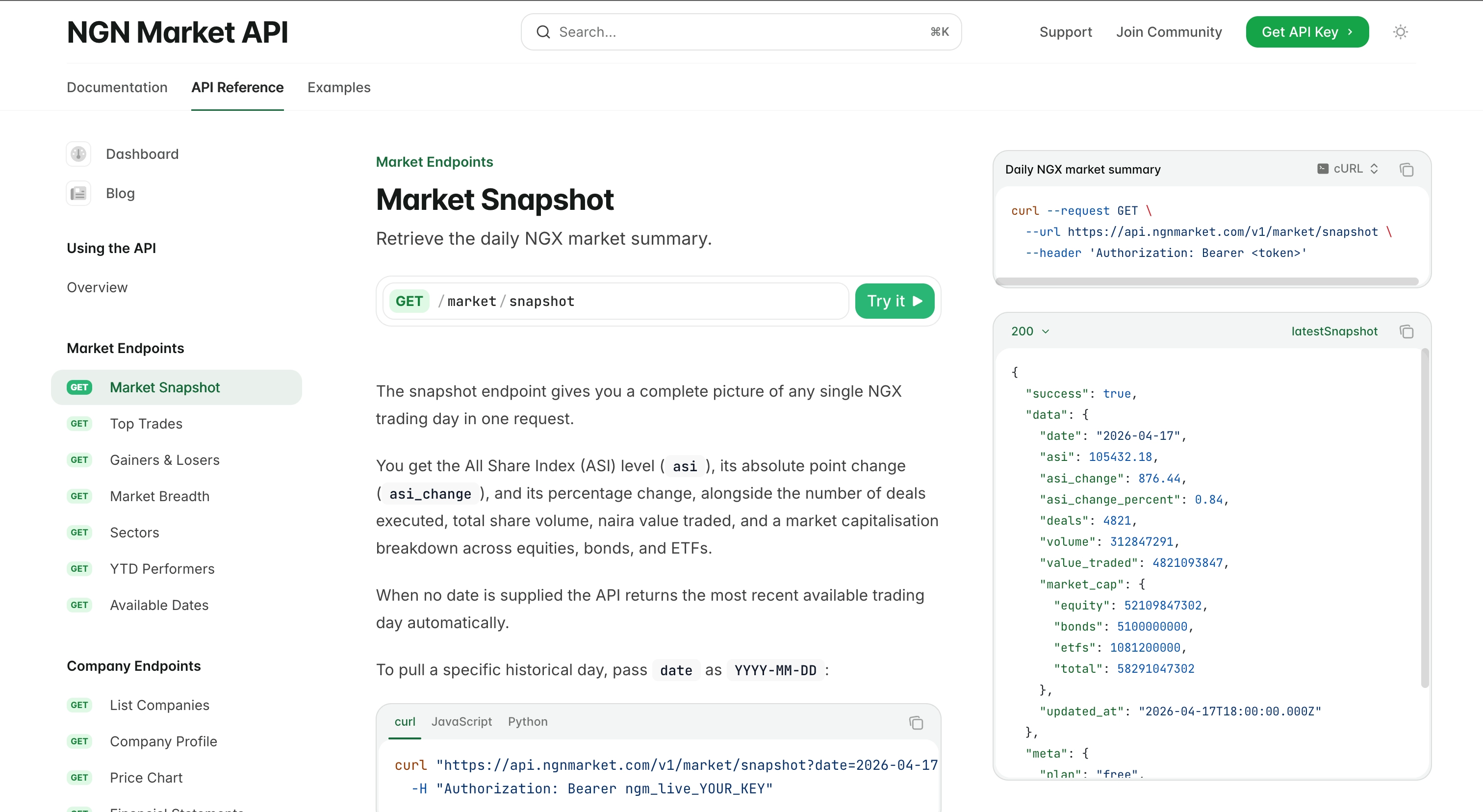Click the asi_change inline code term
This screenshot has width=1483, height=812.
pos(430,494)
